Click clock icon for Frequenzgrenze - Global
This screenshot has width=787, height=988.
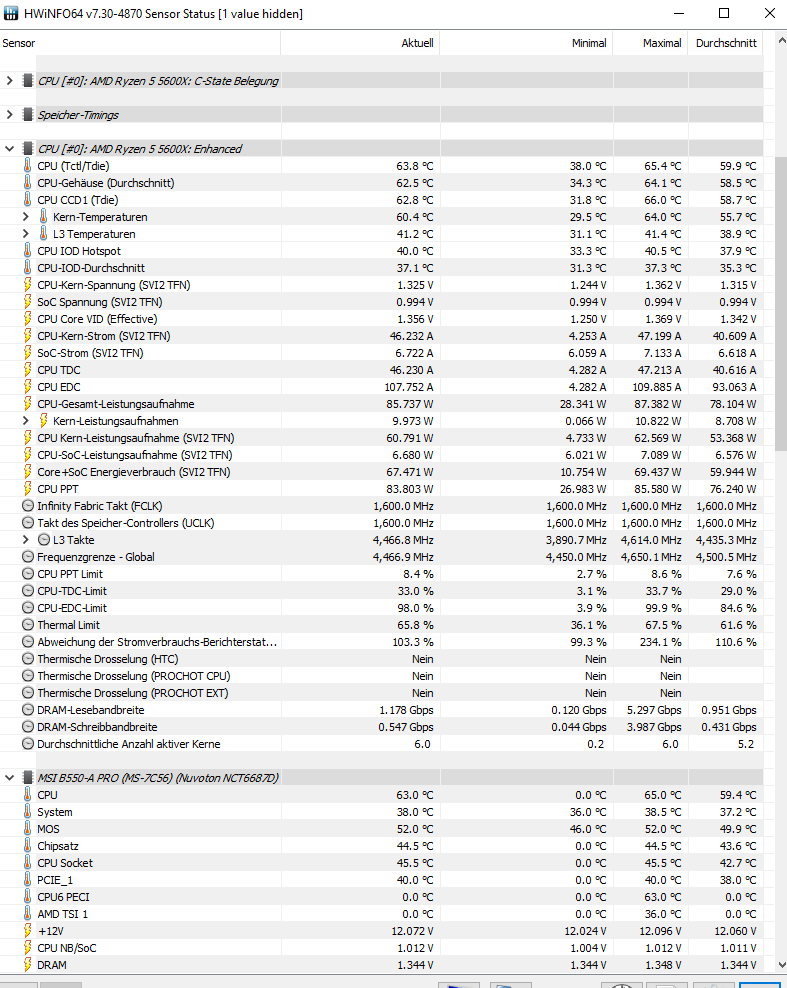28,557
